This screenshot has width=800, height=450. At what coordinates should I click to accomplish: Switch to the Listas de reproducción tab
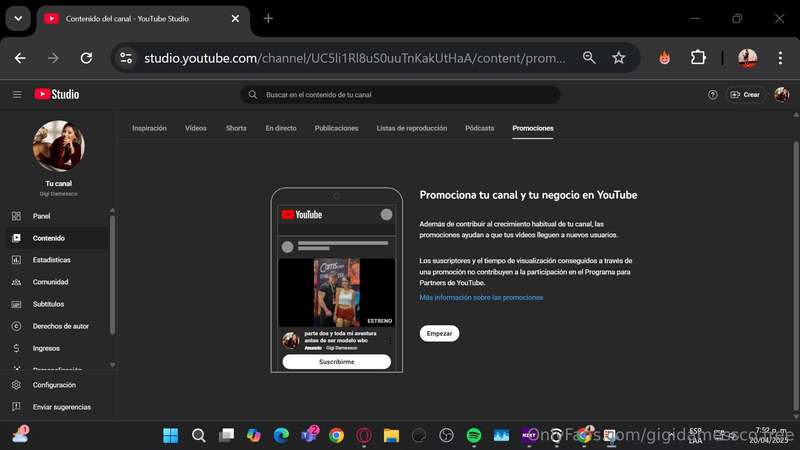click(x=412, y=128)
